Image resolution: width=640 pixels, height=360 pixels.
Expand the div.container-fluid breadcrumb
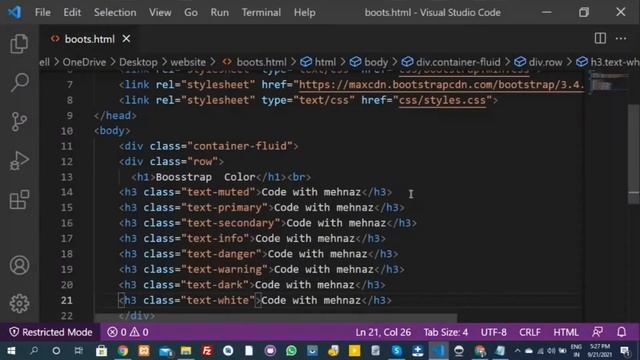tap(451, 62)
